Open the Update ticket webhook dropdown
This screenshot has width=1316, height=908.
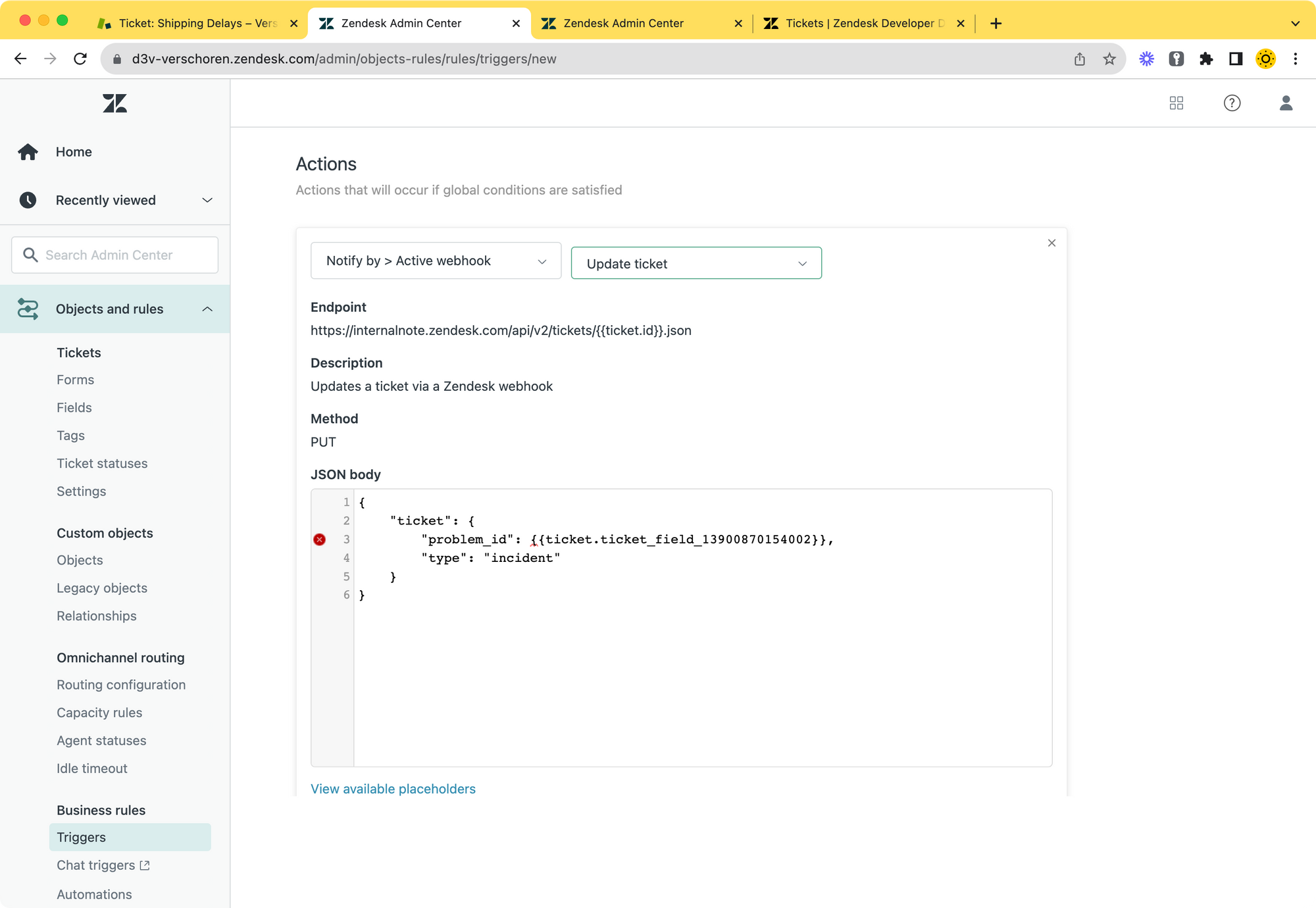click(x=696, y=264)
